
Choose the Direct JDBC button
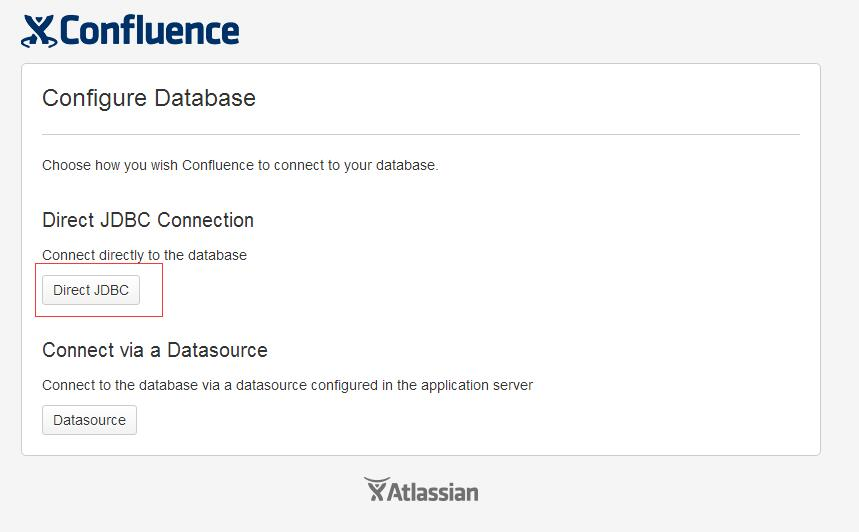point(91,290)
